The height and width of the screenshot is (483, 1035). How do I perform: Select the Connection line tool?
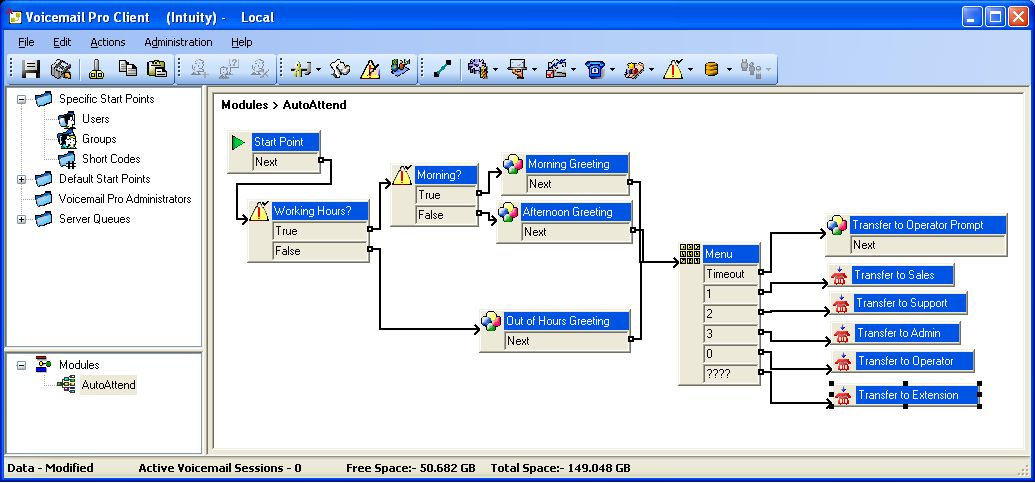tap(443, 69)
